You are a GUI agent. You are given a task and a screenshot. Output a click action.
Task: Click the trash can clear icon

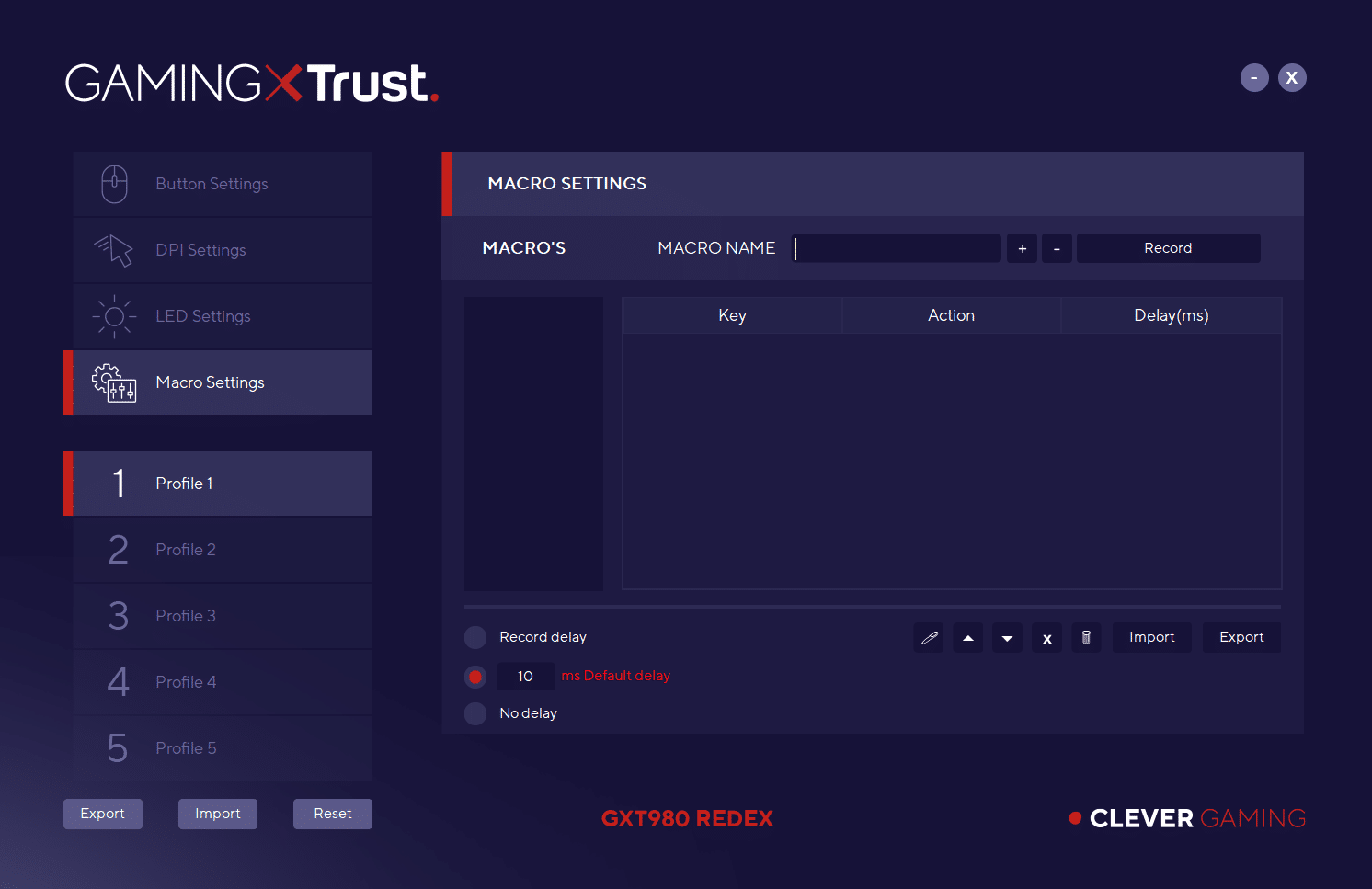1086,637
